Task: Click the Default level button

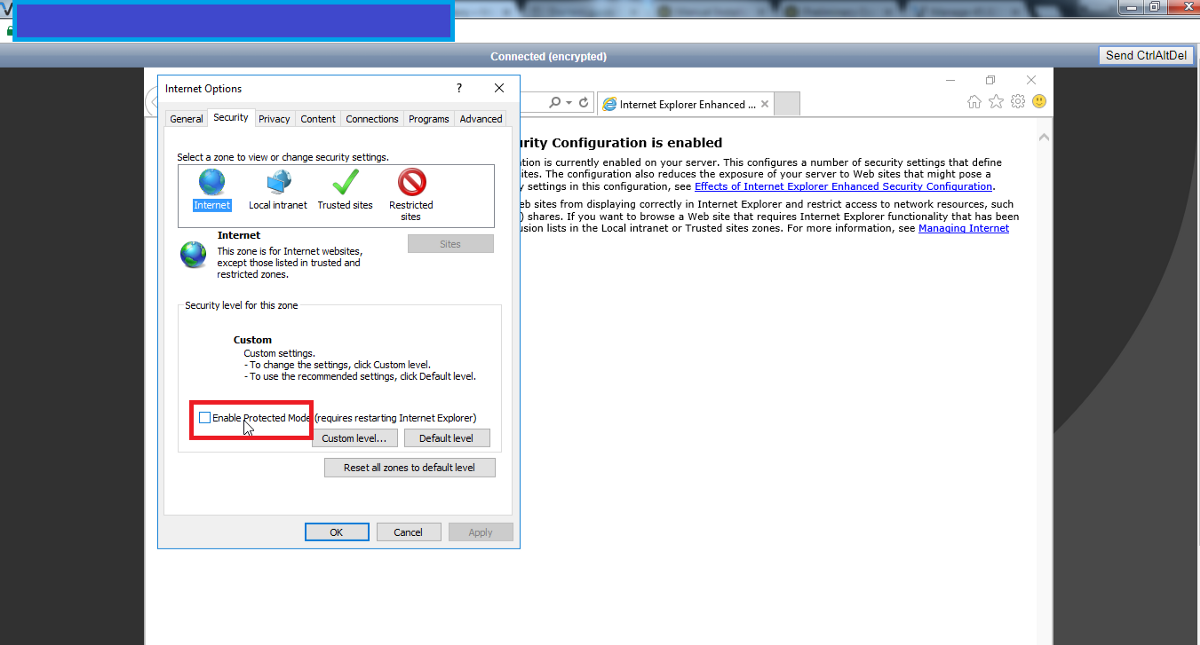Action: pyautogui.click(x=446, y=438)
